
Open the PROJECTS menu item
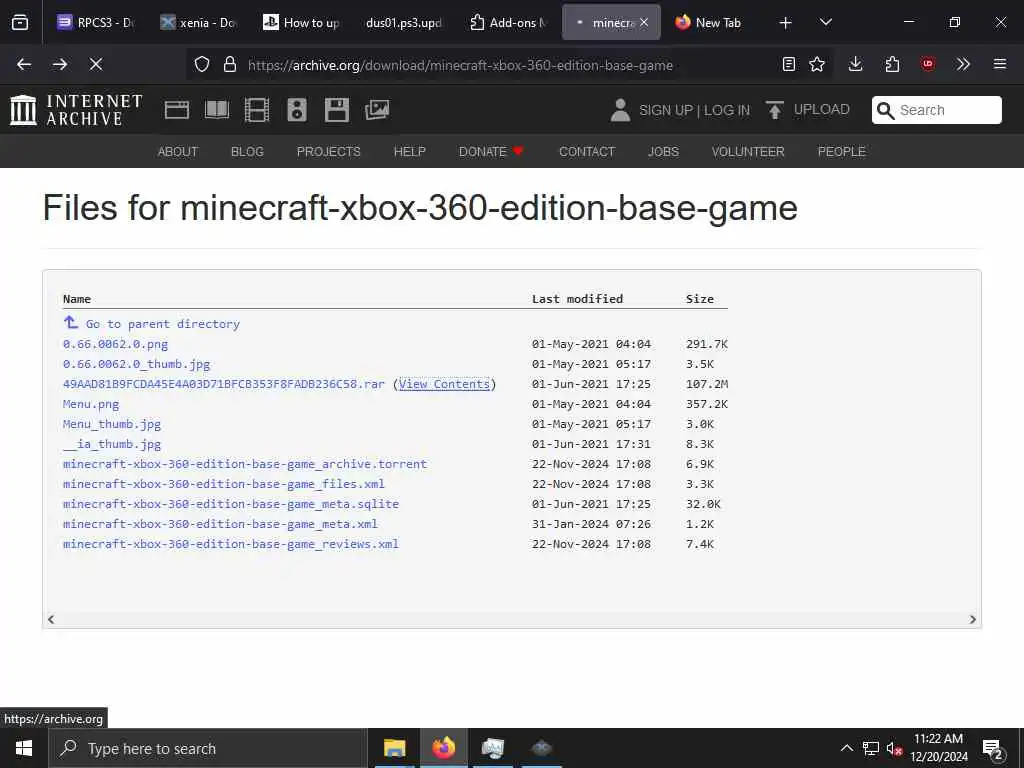(x=328, y=152)
